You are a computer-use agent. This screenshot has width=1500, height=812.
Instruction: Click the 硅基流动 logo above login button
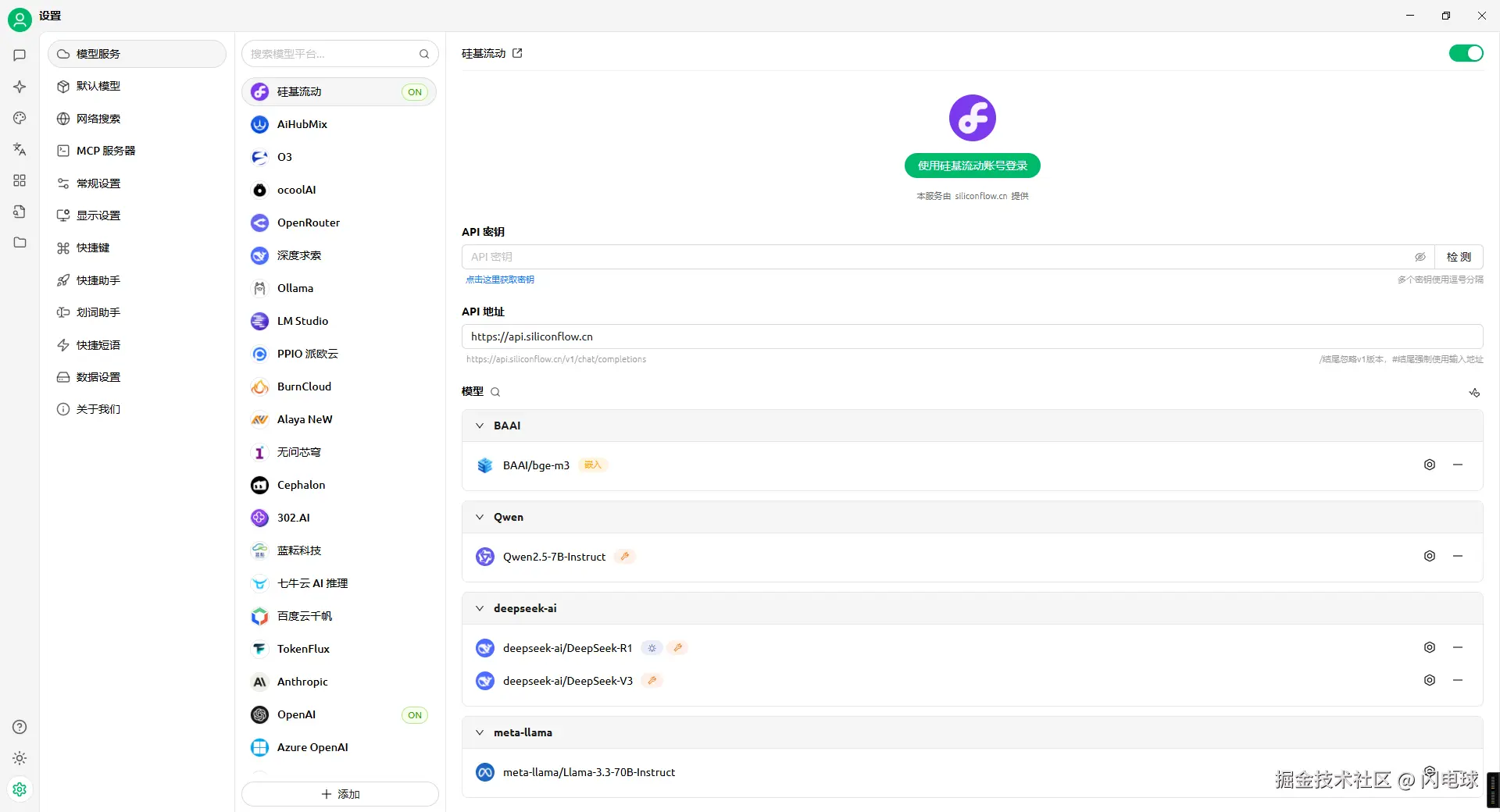[973, 118]
